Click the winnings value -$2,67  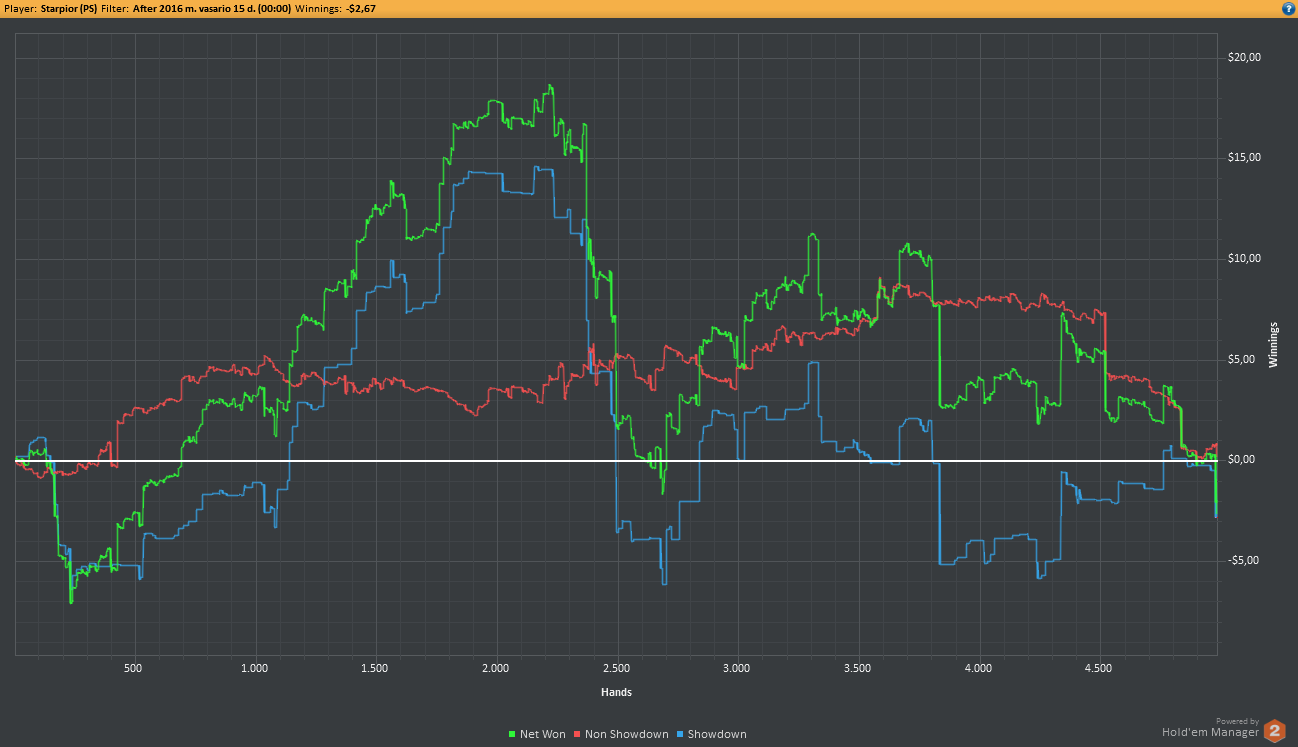click(x=361, y=8)
